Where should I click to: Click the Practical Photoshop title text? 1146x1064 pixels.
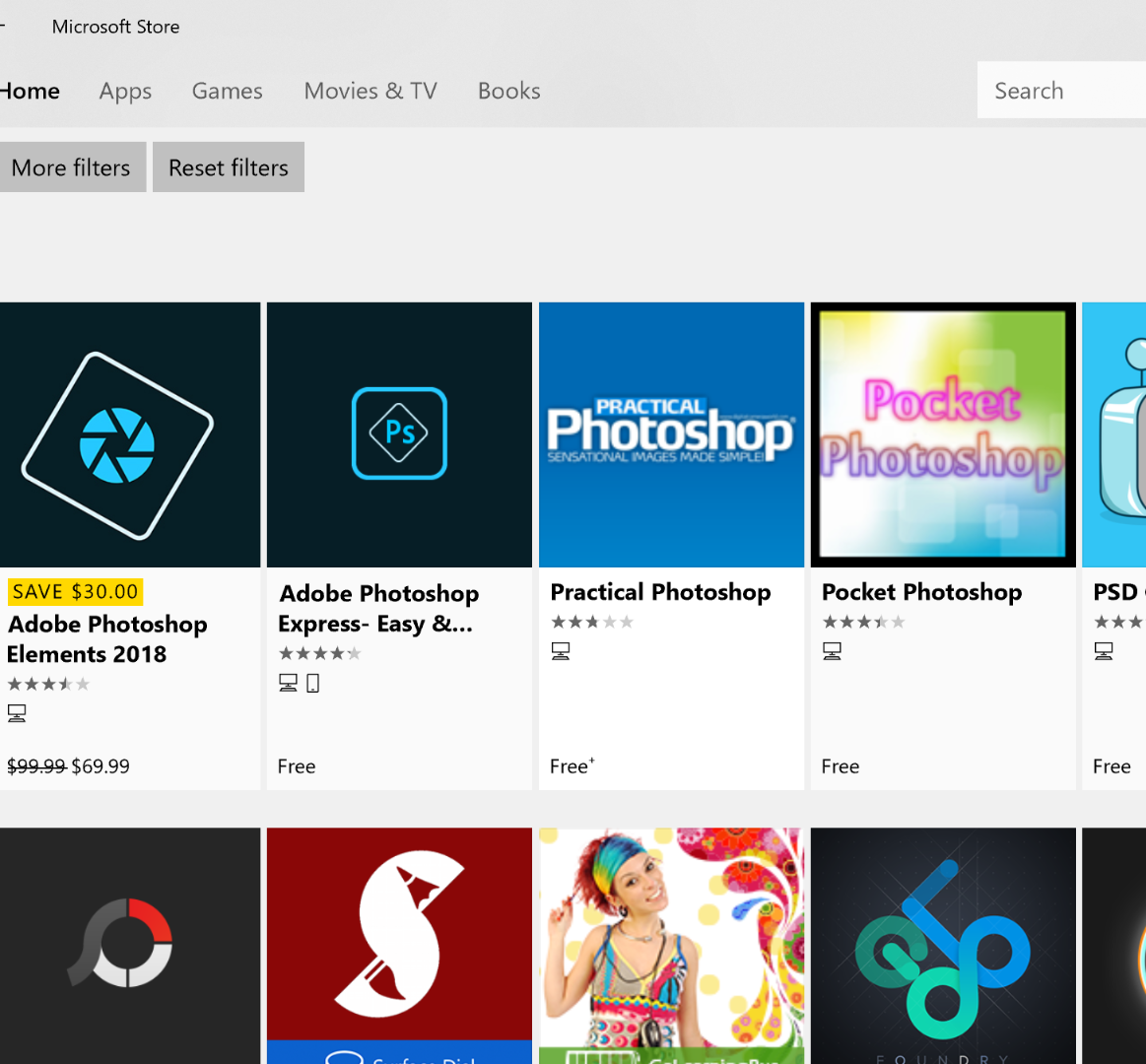tap(661, 592)
